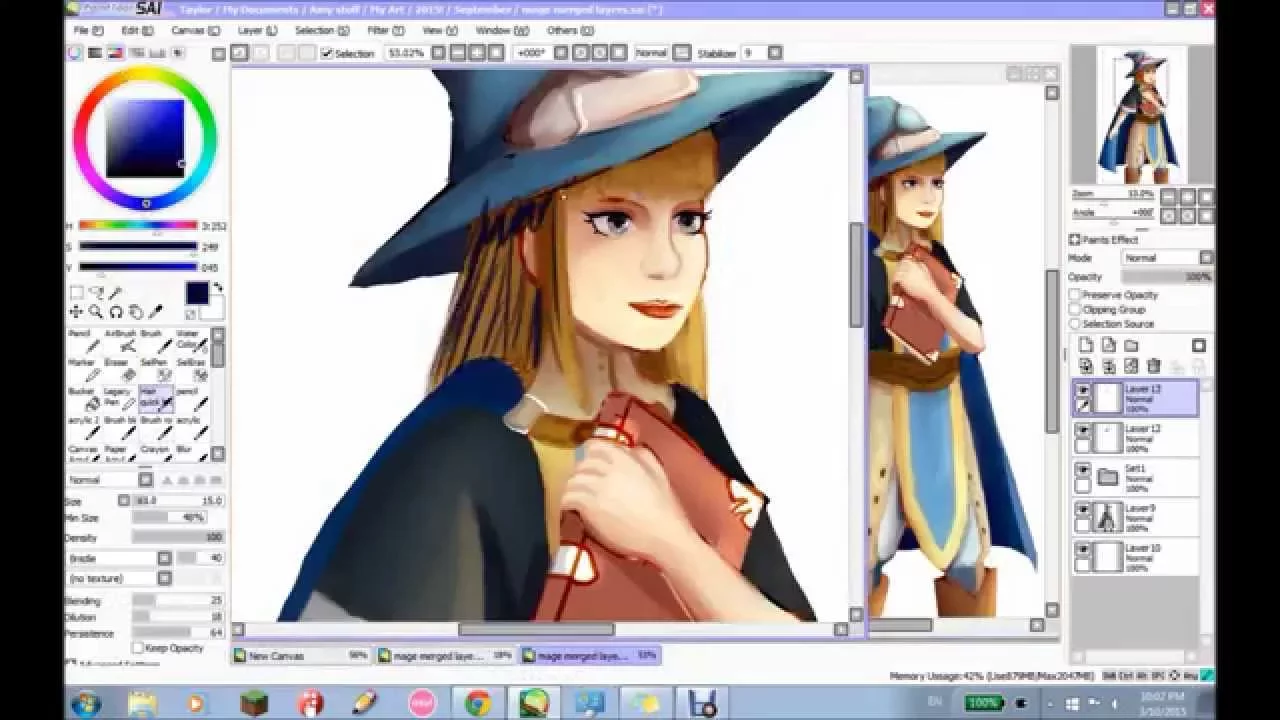Screen dimensions: 1280x720
Task: Enable Preserve Opacity checkbox
Action: pos(1075,295)
